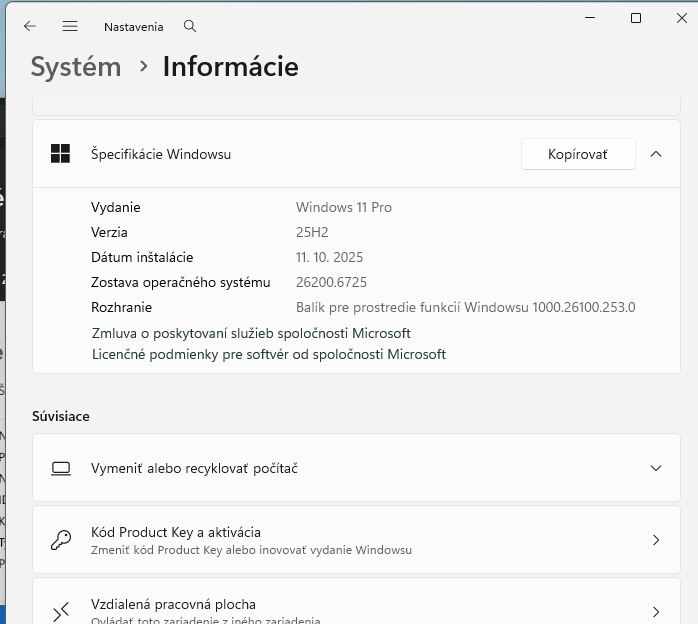Select the Windows 11 Pro value
Image resolution: width=698 pixels, height=624 pixels.
tap(344, 207)
